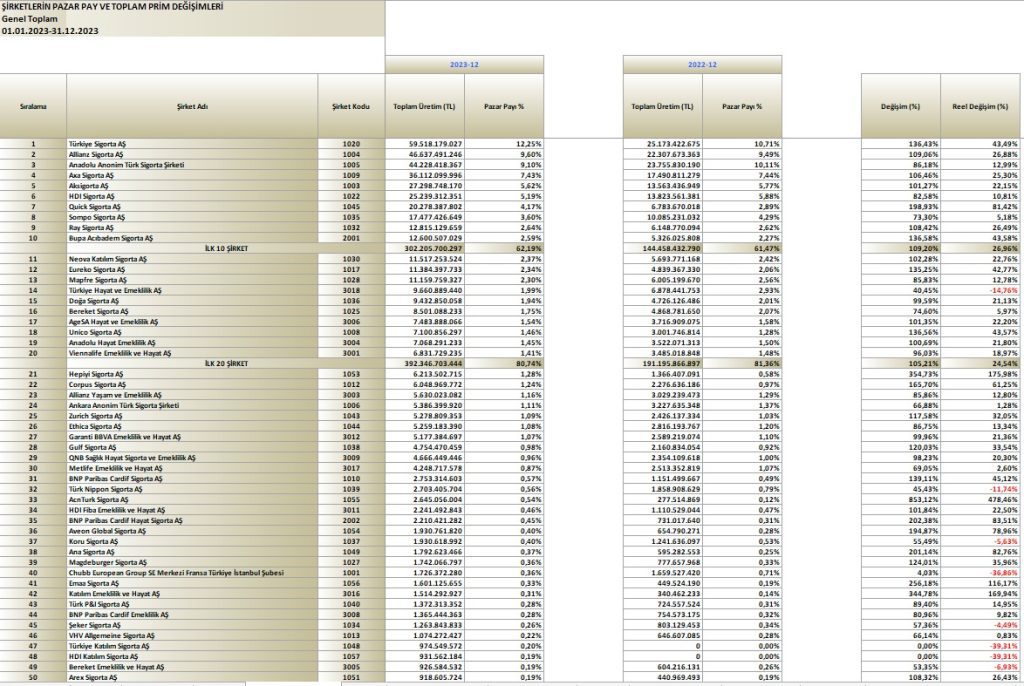Screen dimensions: 1024x686
Task: Click the Aksigorta AŞ row name
Action: pyautogui.click(x=88, y=186)
